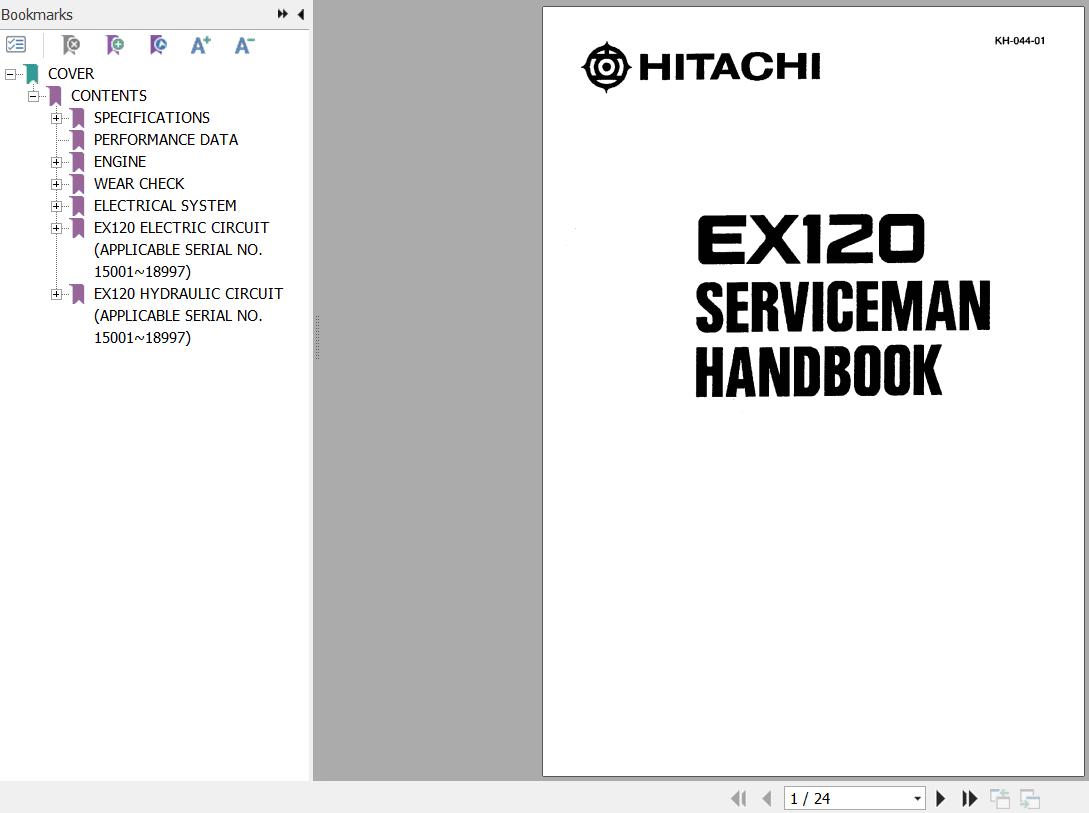Click the Bookmarks panel title
Image resolution: width=1089 pixels, height=813 pixels.
click(37, 15)
